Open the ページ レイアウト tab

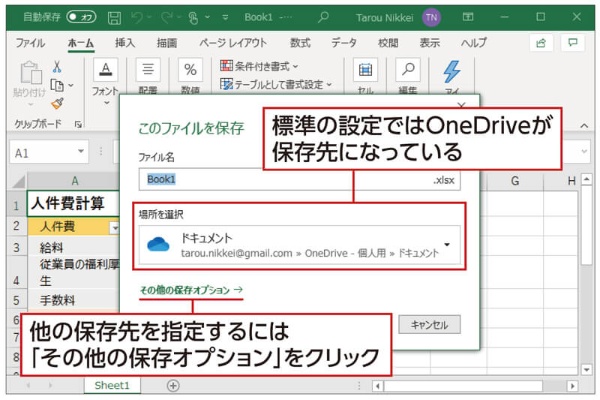click(233, 43)
